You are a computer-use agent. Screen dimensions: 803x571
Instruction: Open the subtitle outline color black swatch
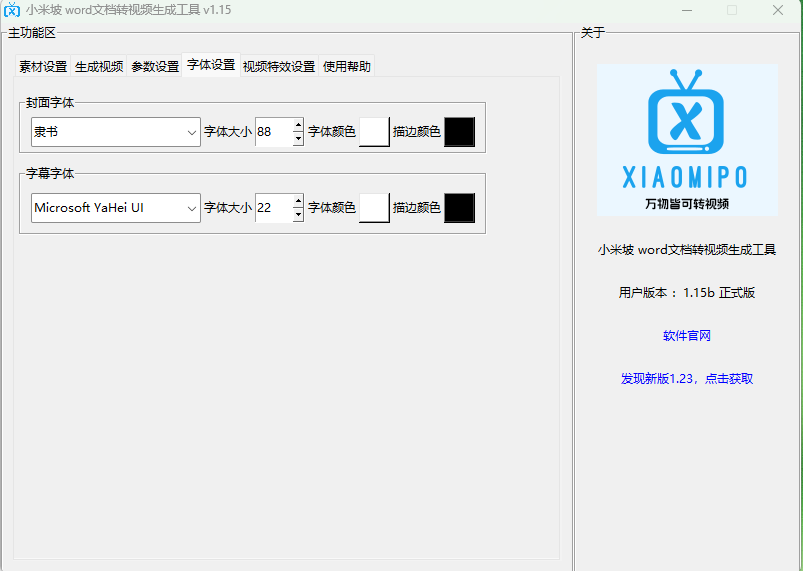[x=459, y=208]
